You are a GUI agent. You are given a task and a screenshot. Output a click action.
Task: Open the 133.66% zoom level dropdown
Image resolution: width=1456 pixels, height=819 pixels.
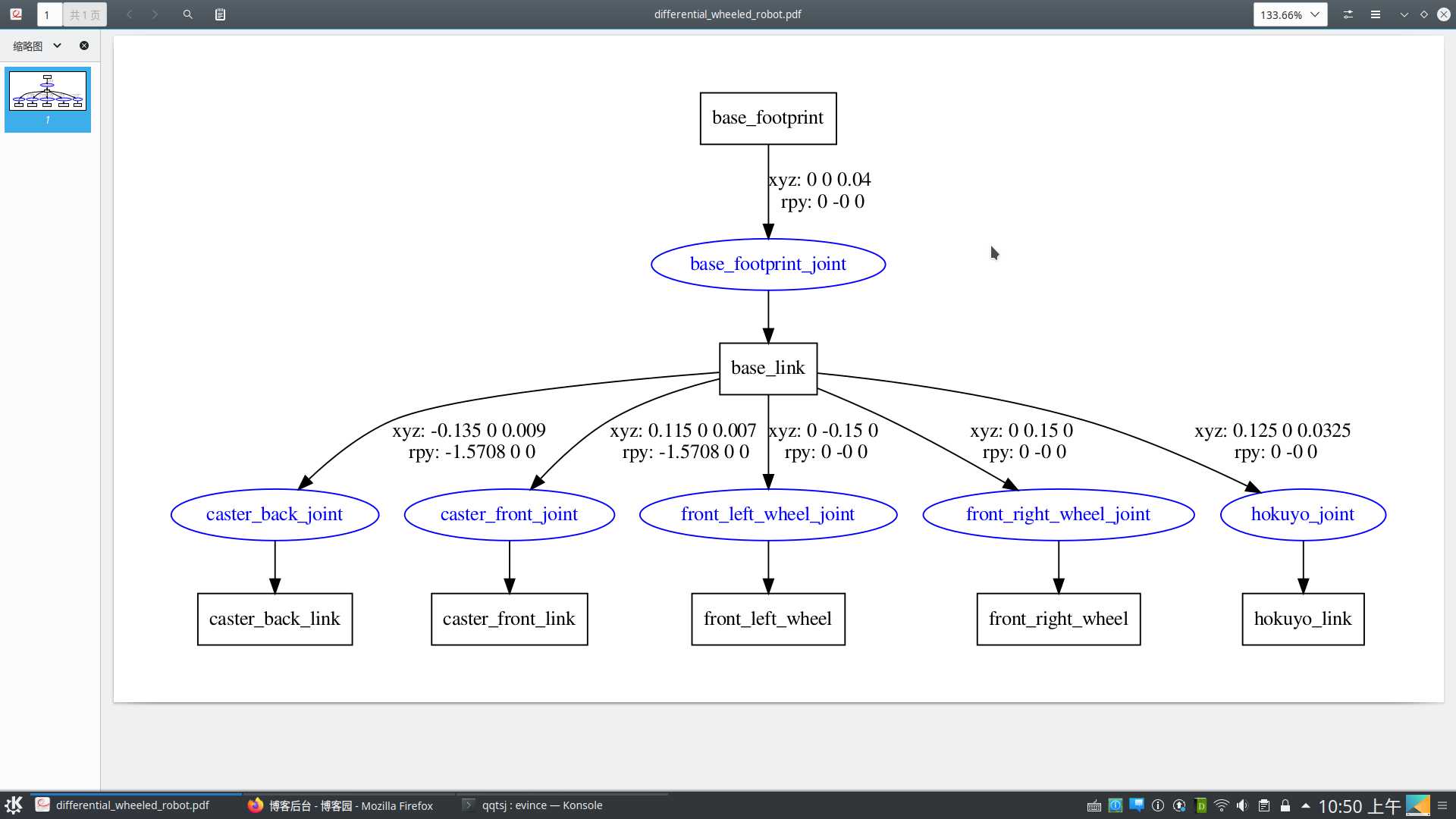1290,14
